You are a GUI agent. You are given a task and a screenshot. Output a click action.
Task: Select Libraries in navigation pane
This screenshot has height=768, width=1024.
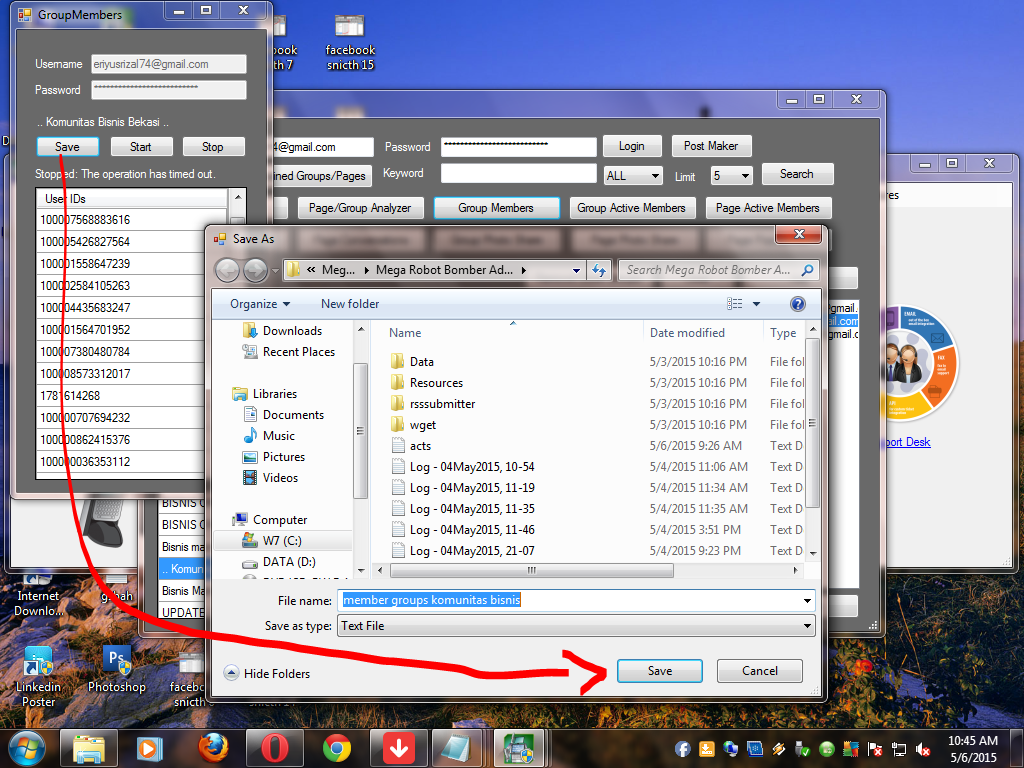(x=265, y=394)
